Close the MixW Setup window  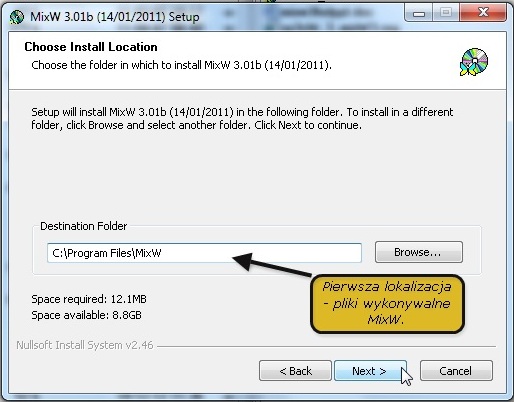click(483, 13)
